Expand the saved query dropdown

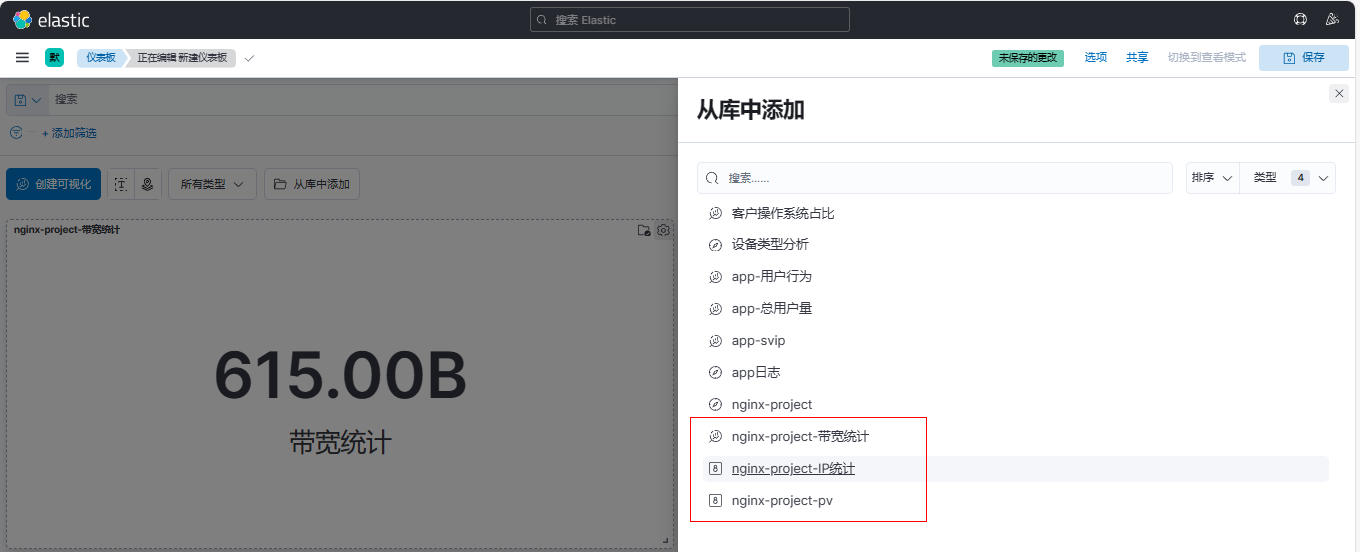point(28,100)
